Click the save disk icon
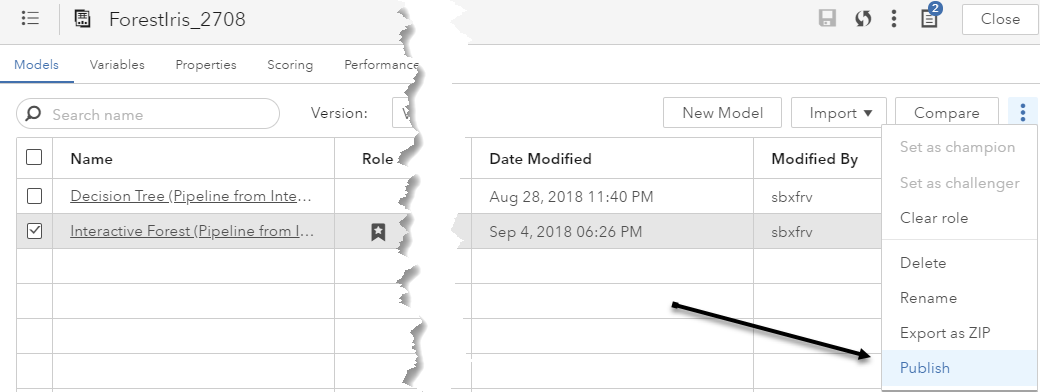Viewport: 1040px width, 392px height. [x=827, y=19]
